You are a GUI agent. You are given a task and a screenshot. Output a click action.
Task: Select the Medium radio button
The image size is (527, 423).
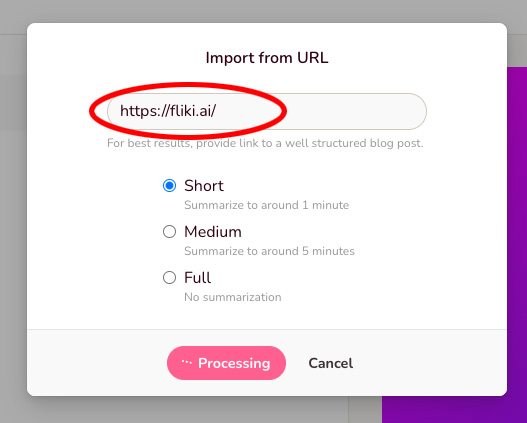[x=169, y=231]
